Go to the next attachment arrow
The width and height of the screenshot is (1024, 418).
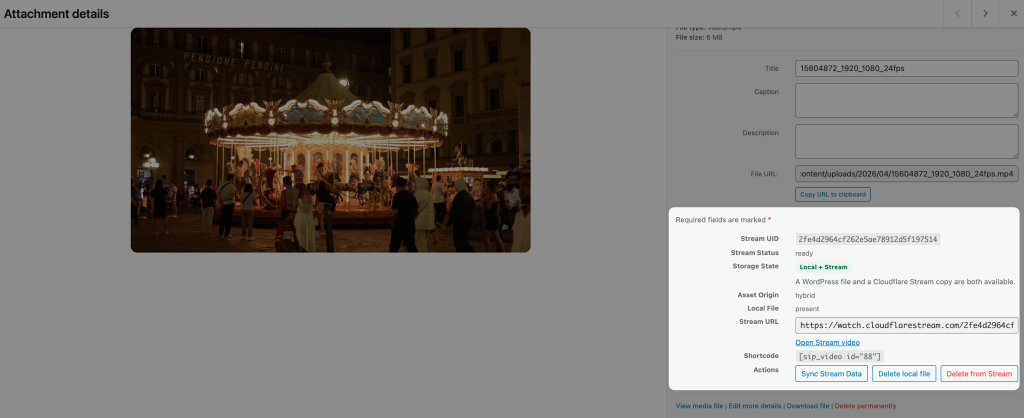[985, 13]
